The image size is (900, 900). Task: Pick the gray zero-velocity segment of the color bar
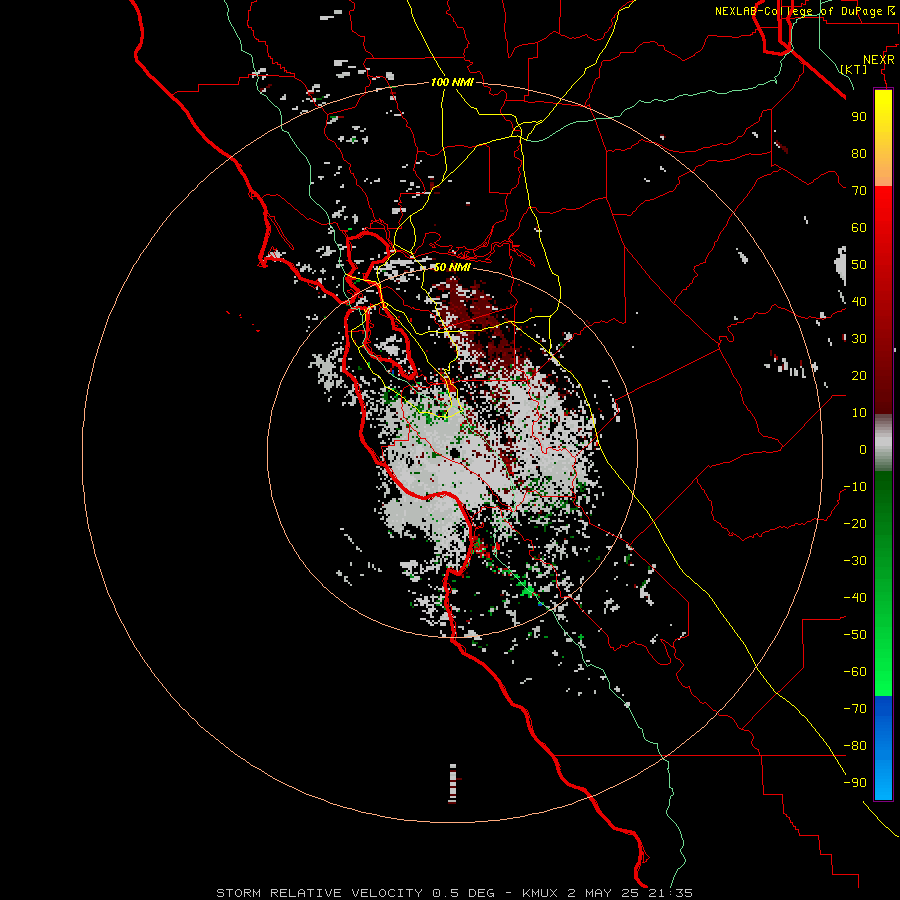click(883, 443)
